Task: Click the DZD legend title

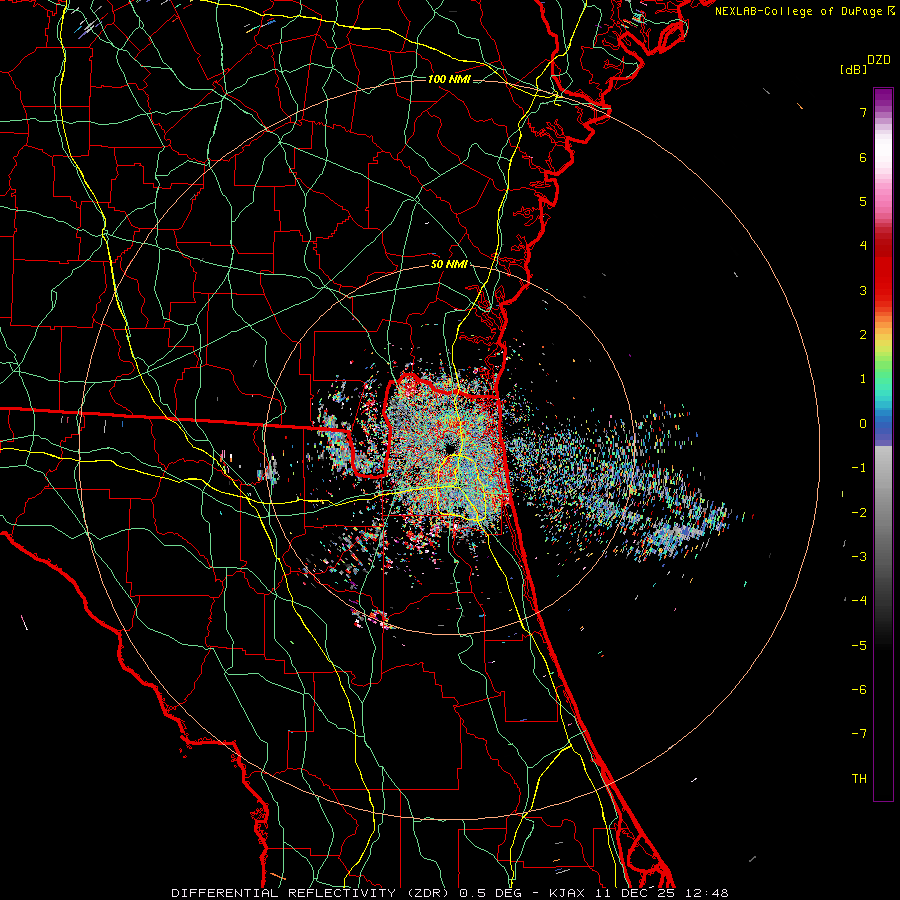Action: [x=879, y=60]
